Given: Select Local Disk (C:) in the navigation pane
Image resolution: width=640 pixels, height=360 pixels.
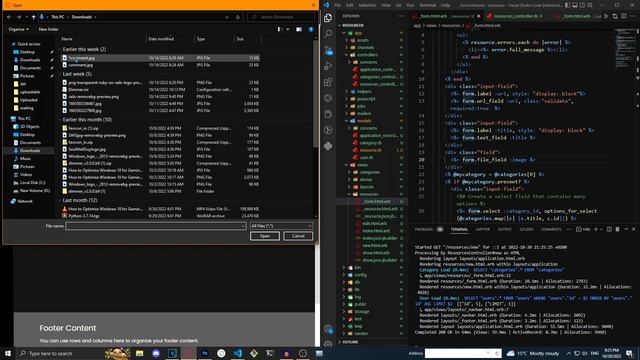Looking at the screenshot, I should click(x=32, y=182).
